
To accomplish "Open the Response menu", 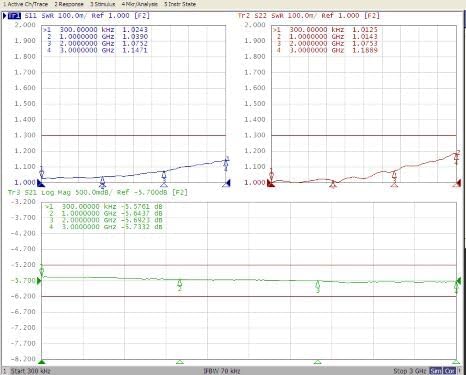I will tap(69, 4).
